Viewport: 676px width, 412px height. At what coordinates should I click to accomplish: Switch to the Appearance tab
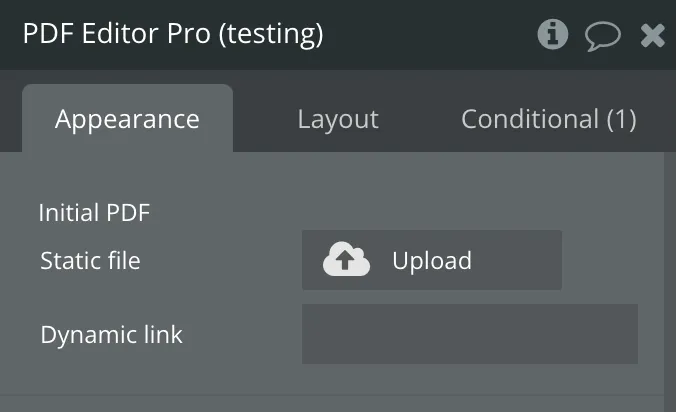point(127,119)
